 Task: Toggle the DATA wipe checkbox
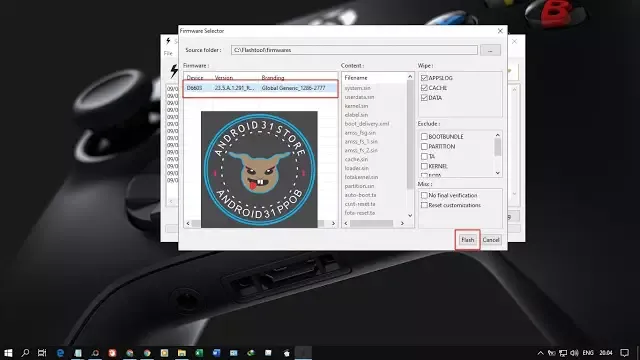(x=424, y=98)
